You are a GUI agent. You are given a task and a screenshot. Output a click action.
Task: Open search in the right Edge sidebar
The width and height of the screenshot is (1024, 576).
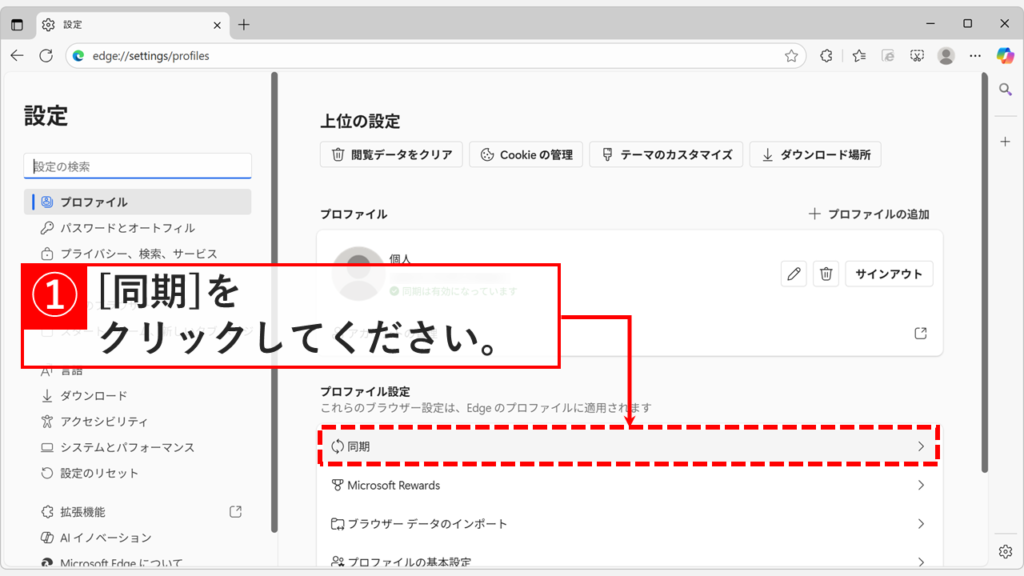coord(1004,90)
